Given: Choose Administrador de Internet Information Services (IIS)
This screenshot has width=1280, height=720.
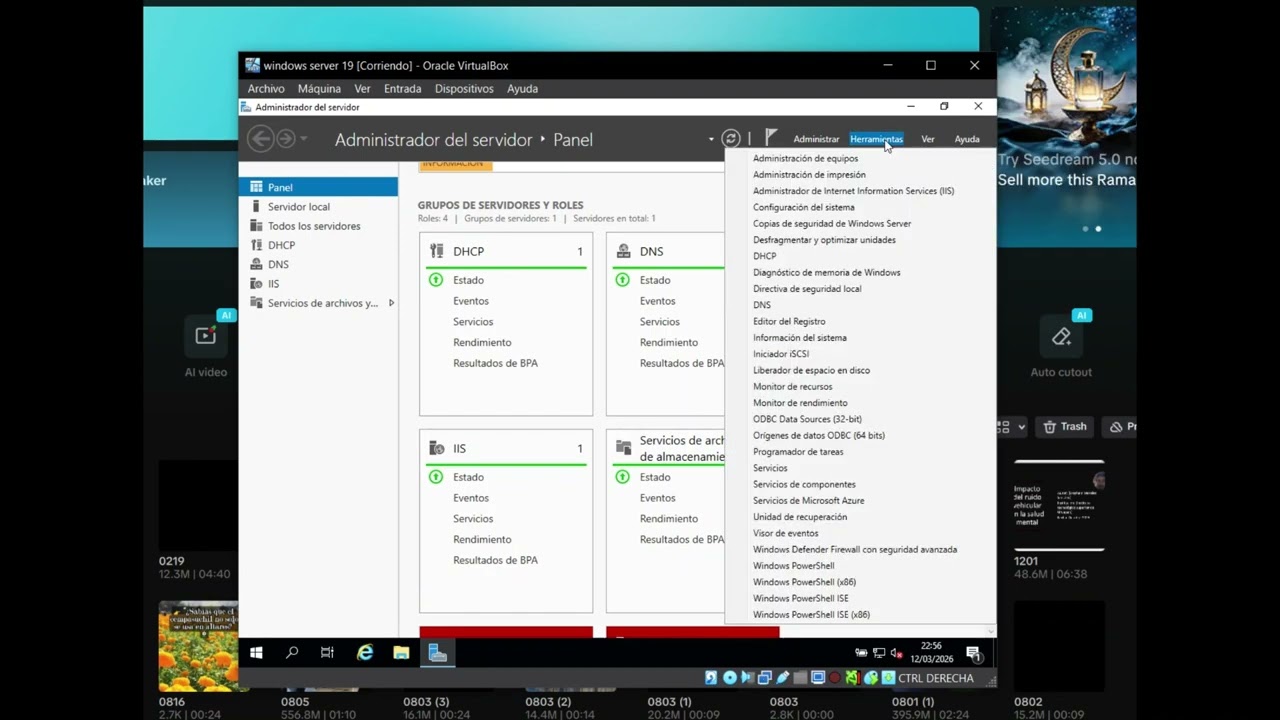Looking at the screenshot, I should click(x=853, y=191).
